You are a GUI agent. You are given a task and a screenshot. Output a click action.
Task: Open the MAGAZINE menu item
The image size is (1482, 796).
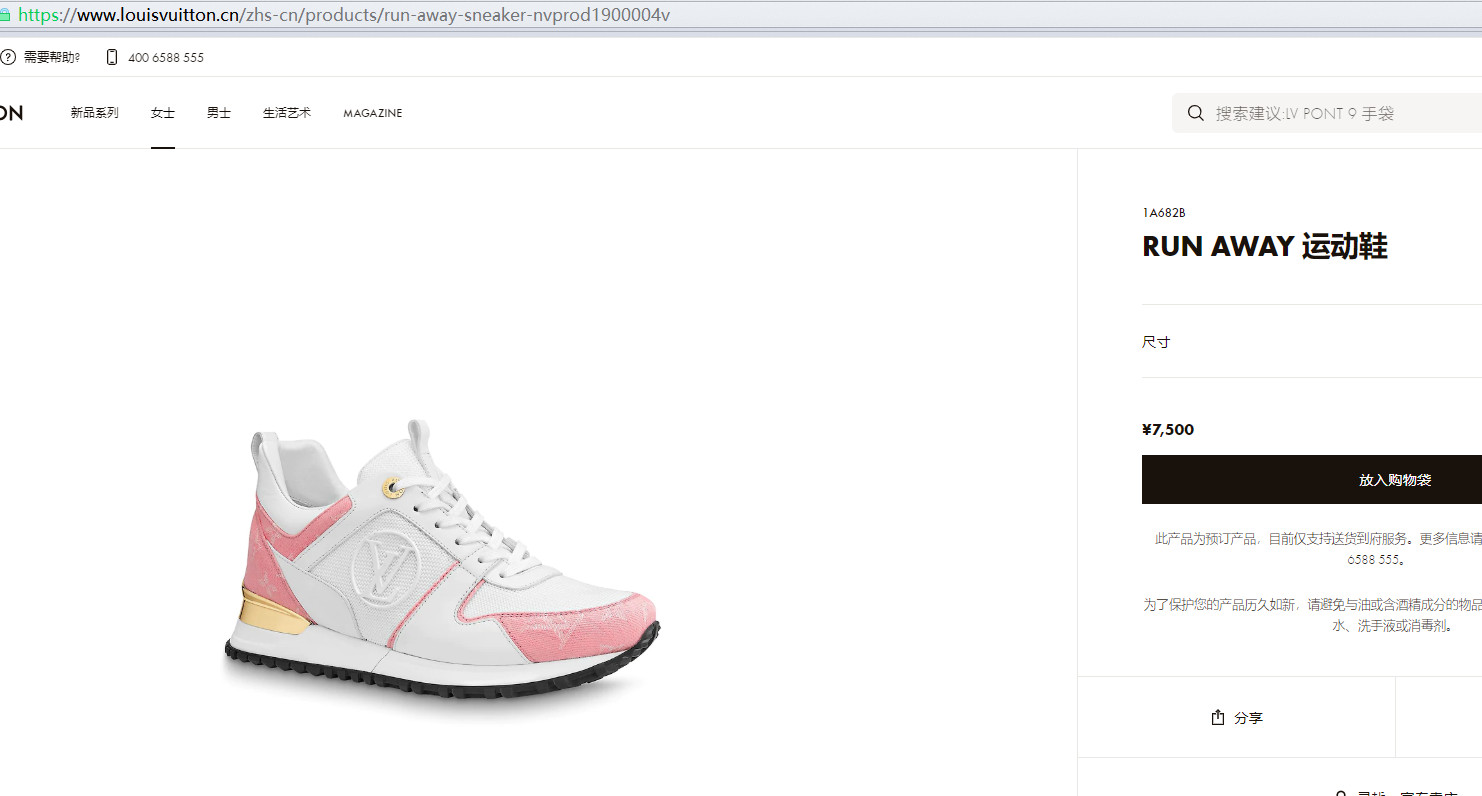click(373, 113)
